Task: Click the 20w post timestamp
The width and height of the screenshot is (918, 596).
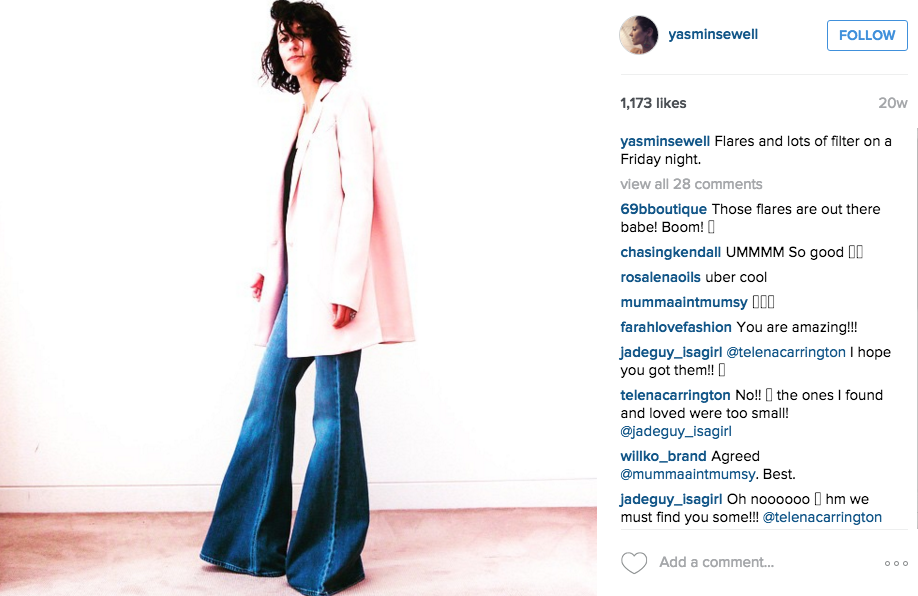Action: point(893,103)
